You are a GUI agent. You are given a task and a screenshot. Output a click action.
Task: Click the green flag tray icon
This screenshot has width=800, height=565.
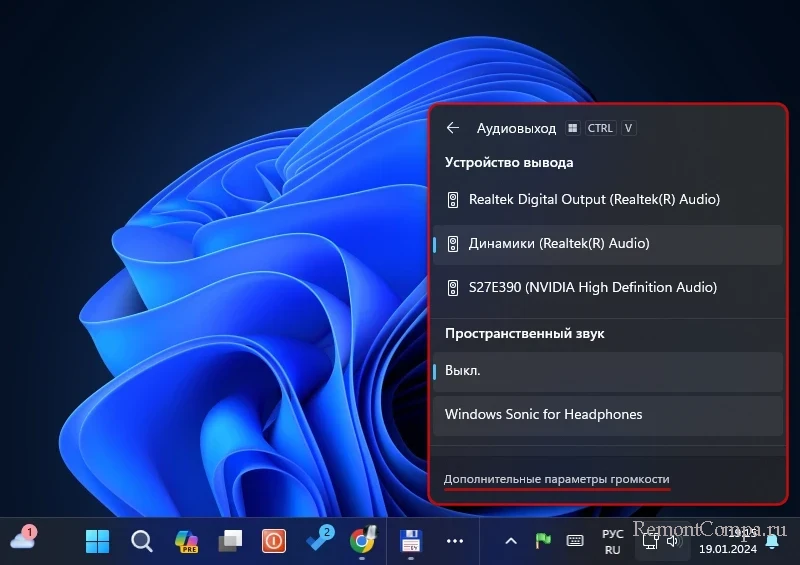[543, 540]
